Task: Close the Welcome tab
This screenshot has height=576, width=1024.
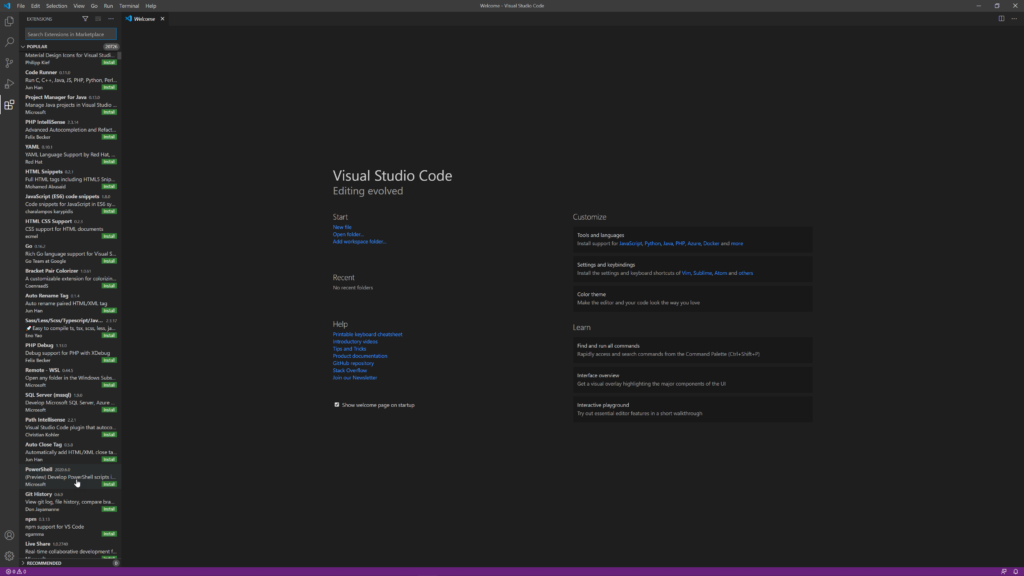Action: 163,19
